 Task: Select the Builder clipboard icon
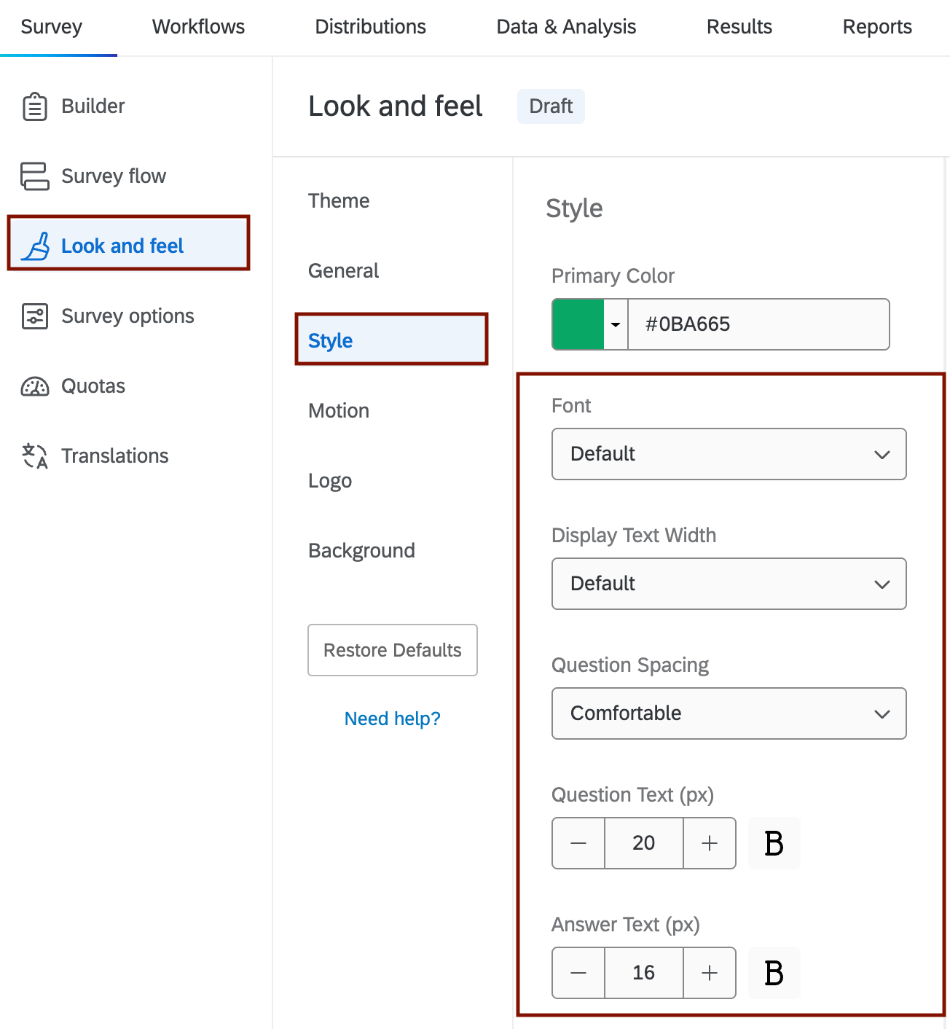point(35,105)
